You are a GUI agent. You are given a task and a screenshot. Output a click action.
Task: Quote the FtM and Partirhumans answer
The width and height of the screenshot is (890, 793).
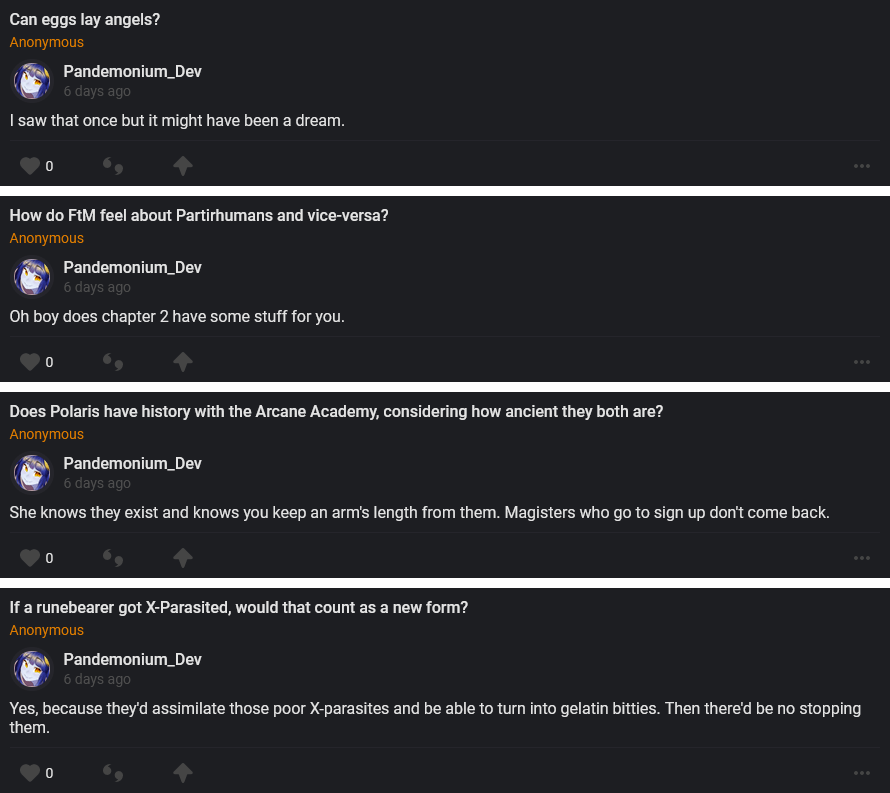pos(113,362)
